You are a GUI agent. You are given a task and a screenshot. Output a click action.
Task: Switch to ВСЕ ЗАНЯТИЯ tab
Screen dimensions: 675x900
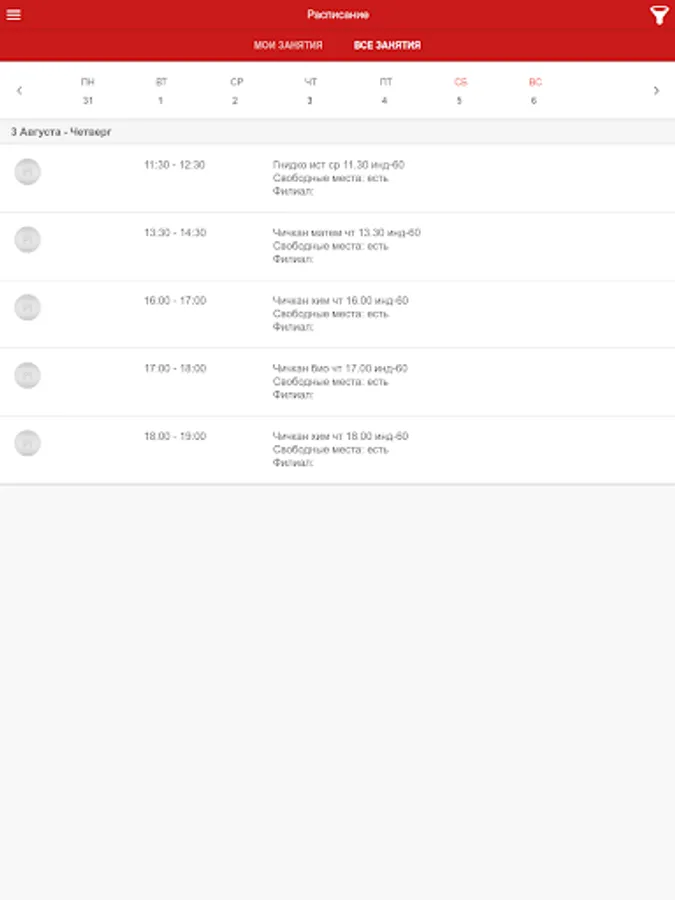click(387, 46)
